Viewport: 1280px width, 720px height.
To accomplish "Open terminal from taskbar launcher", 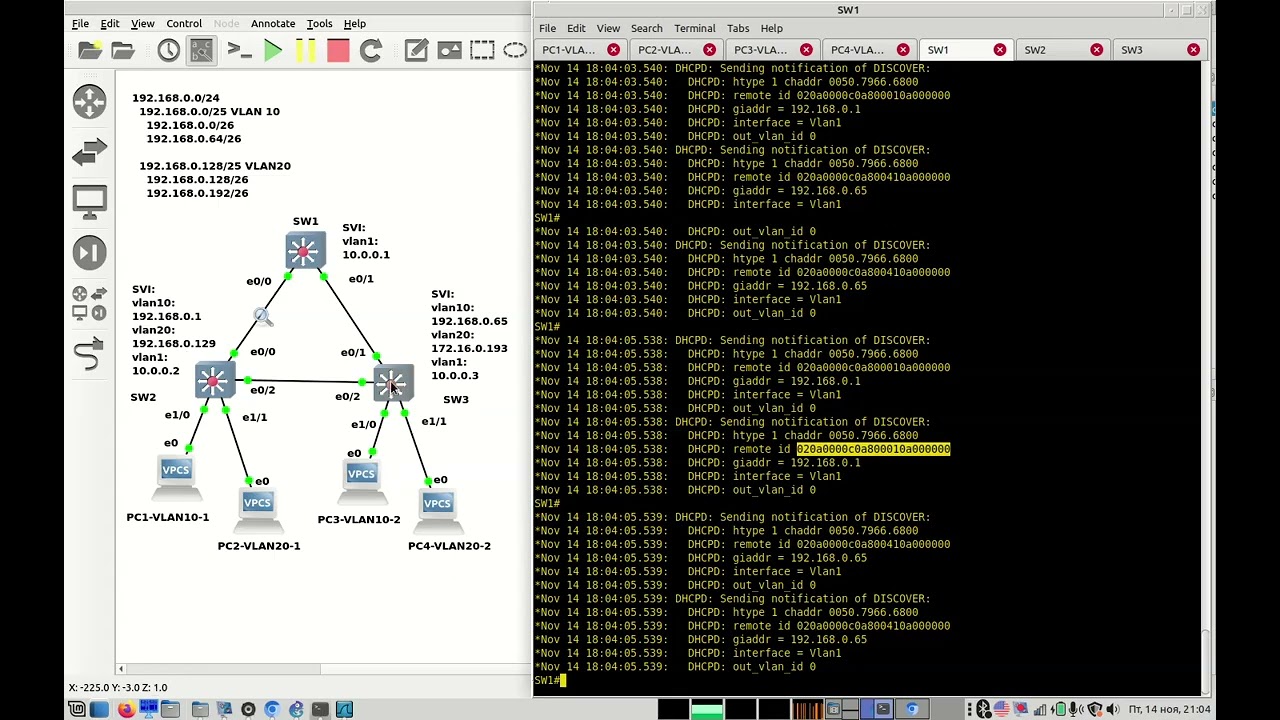I will 320,709.
